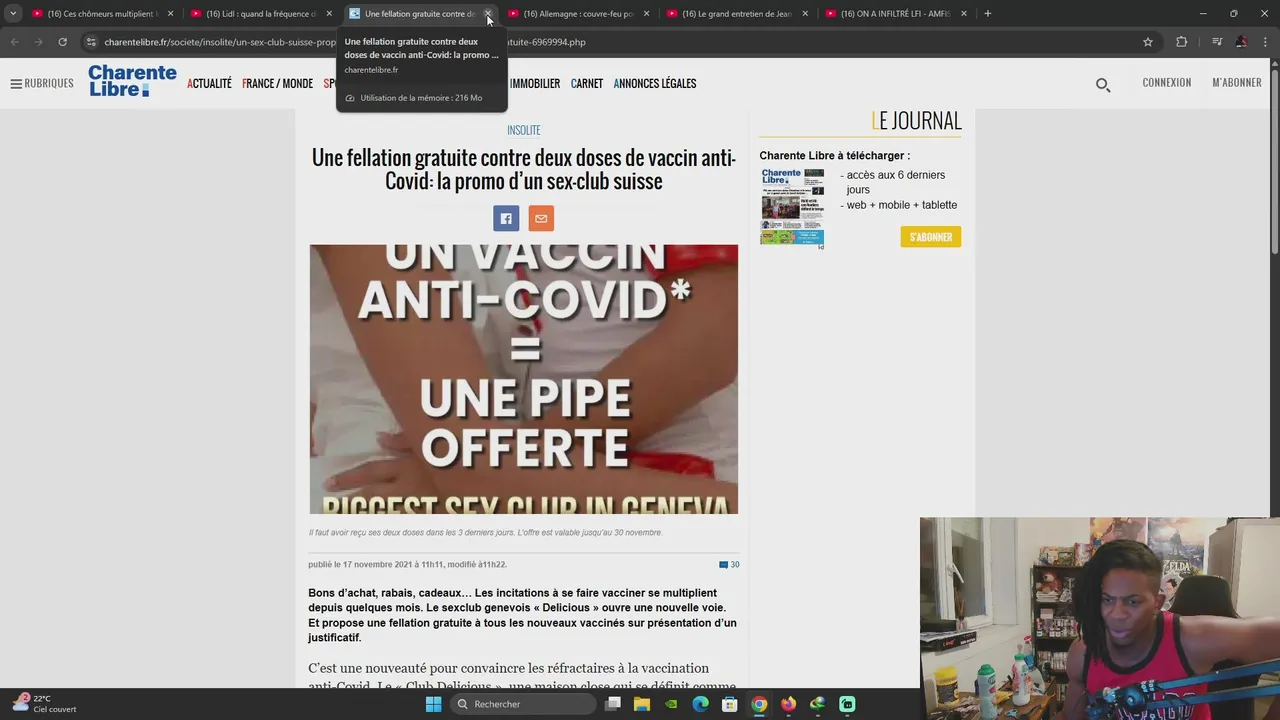1280x720 pixels.
Task: Click the address bar URL field
Action: [x=620, y=42]
